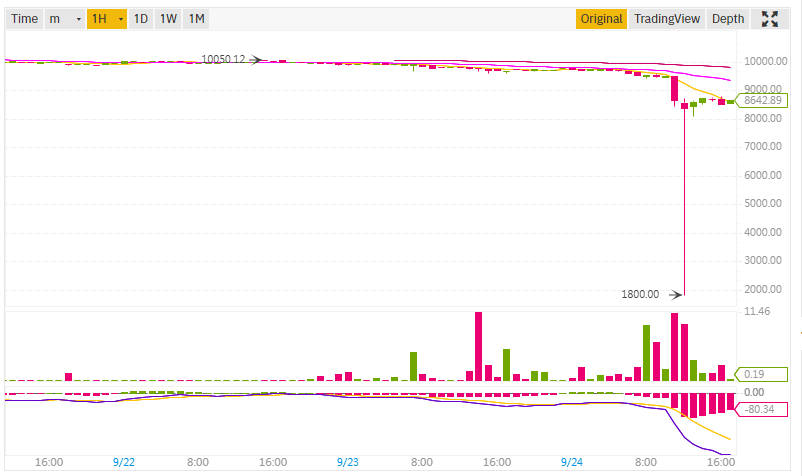Click the 11.46 volume axis label
802x476 pixels.
757,311
